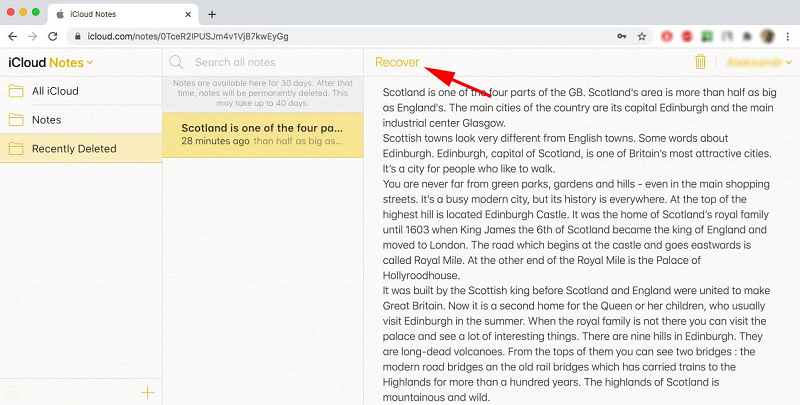Screen dimensions: 800x405
Task: Open a new browser tab
Action: [212, 14]
